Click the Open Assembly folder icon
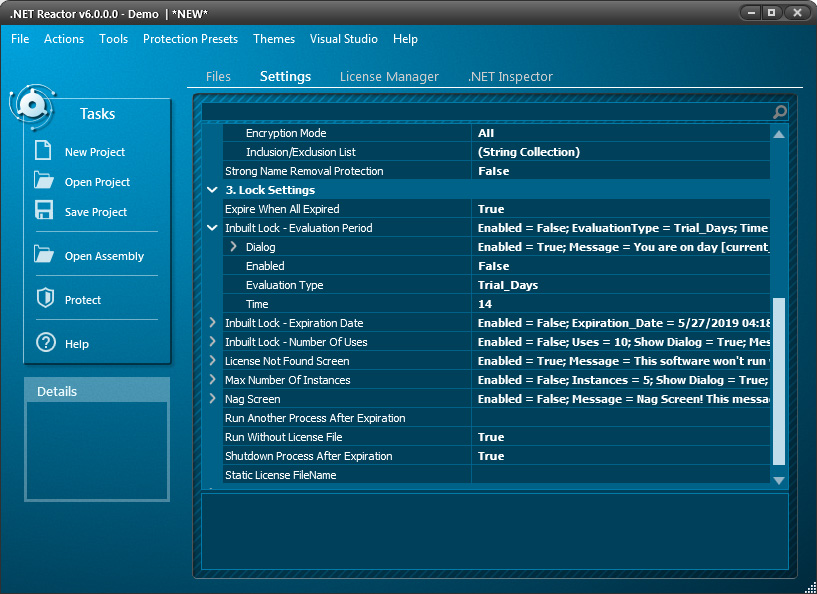817x594 pixels. [x=43, y=255]
